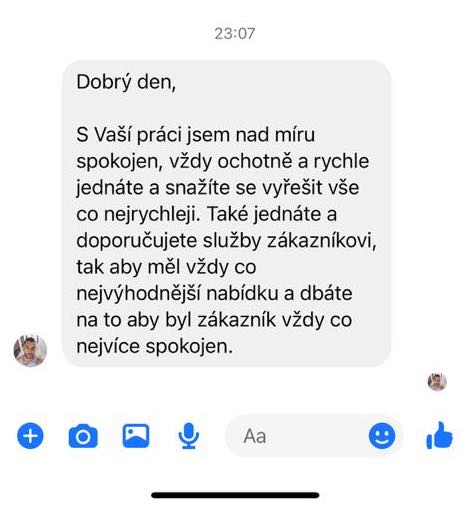Click the line "S Vaší práci jsem nad míru"
The height and width of the screenshot is (508, 471).
coord(195,135)
